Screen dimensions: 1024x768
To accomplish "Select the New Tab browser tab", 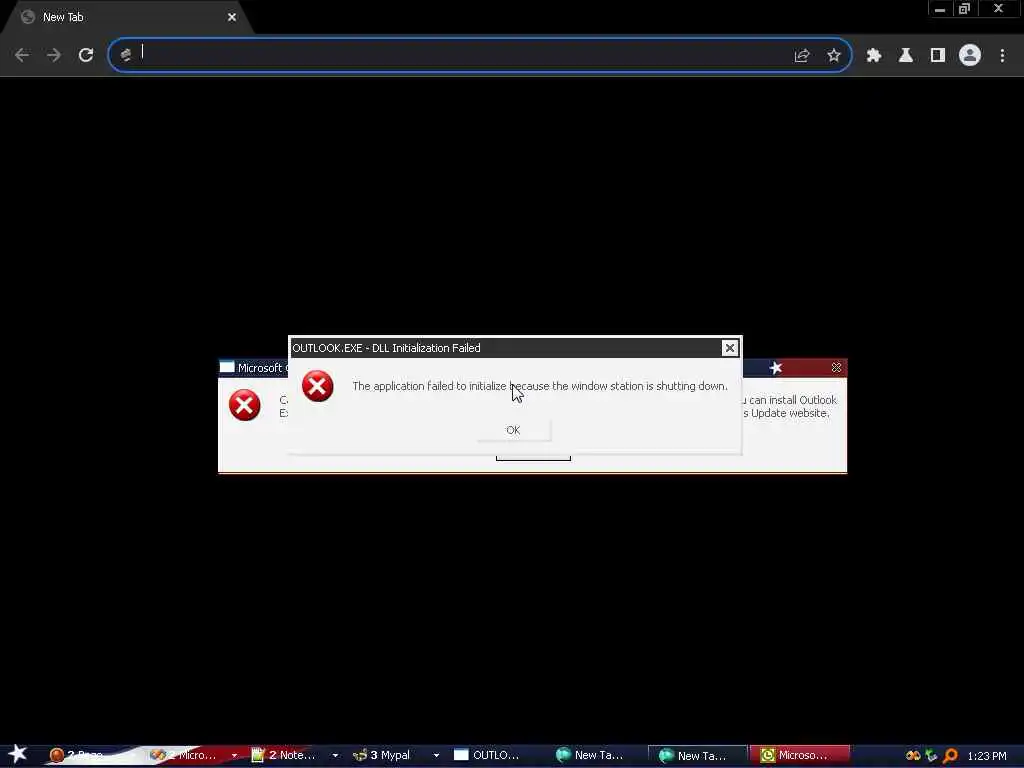I will [x=127, y=17].
